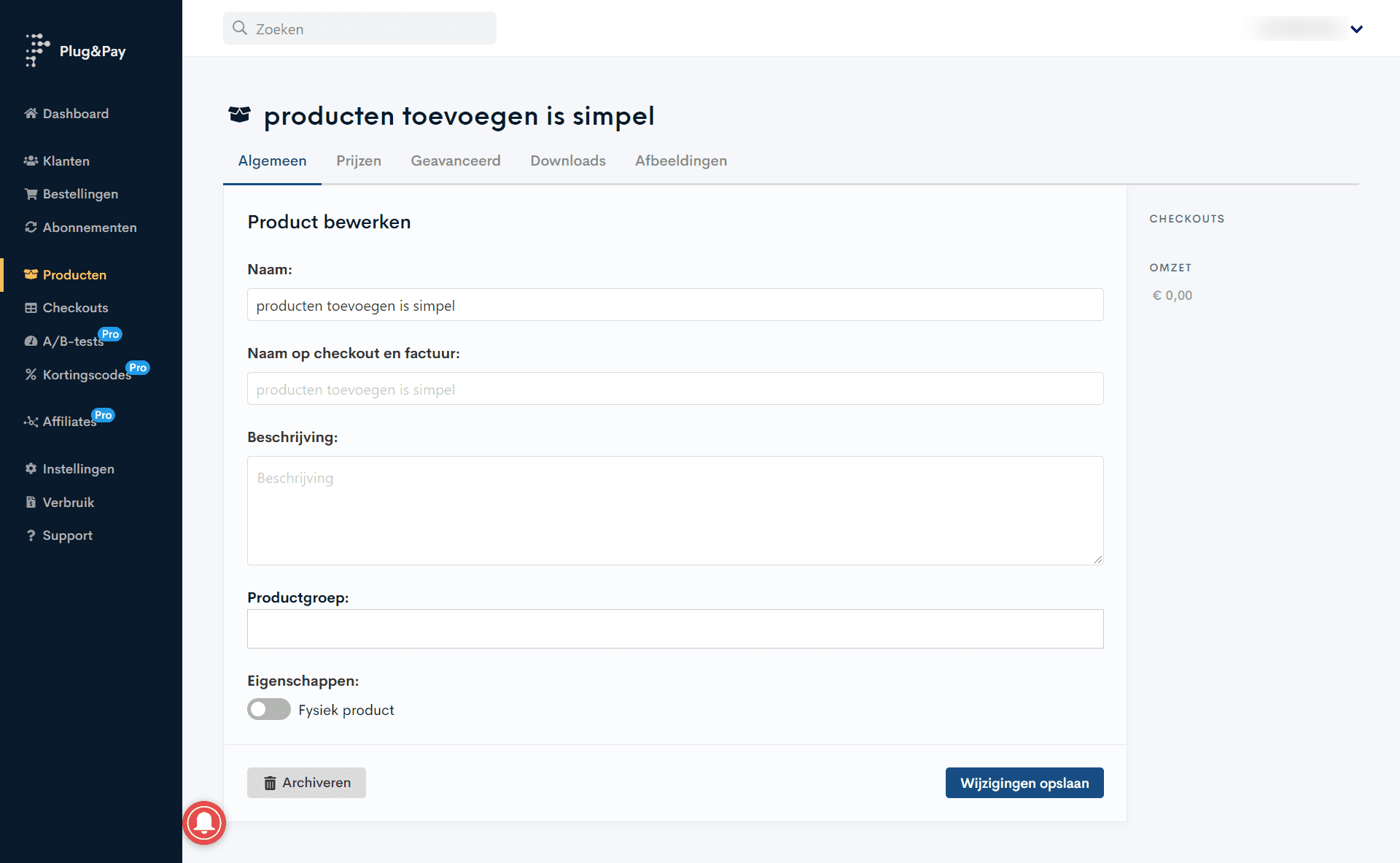
Task: Click the Checkouts table icon
Action: (x=31, y=308)
